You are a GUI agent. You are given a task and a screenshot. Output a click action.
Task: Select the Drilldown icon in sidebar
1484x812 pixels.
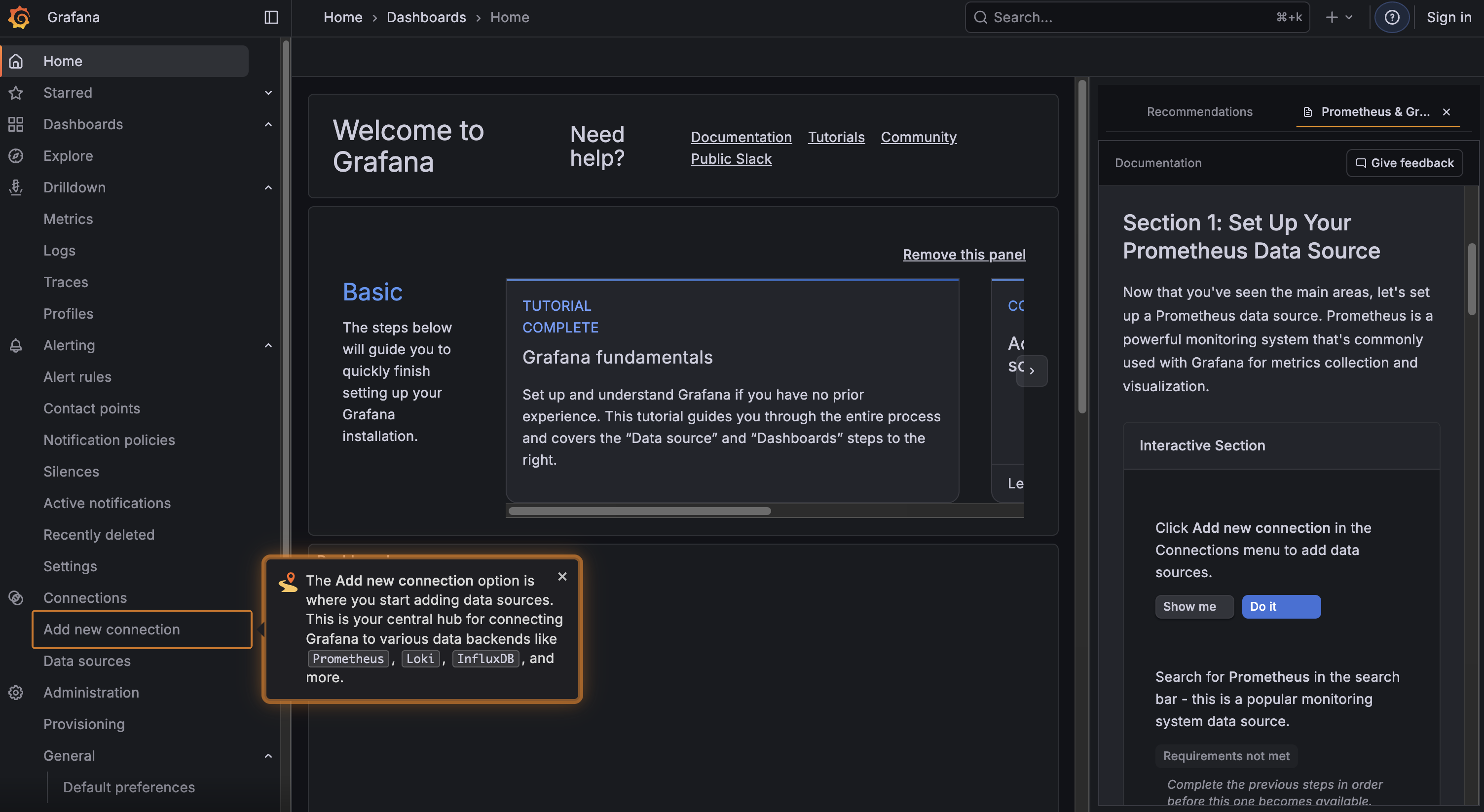[x=16, y=187]
